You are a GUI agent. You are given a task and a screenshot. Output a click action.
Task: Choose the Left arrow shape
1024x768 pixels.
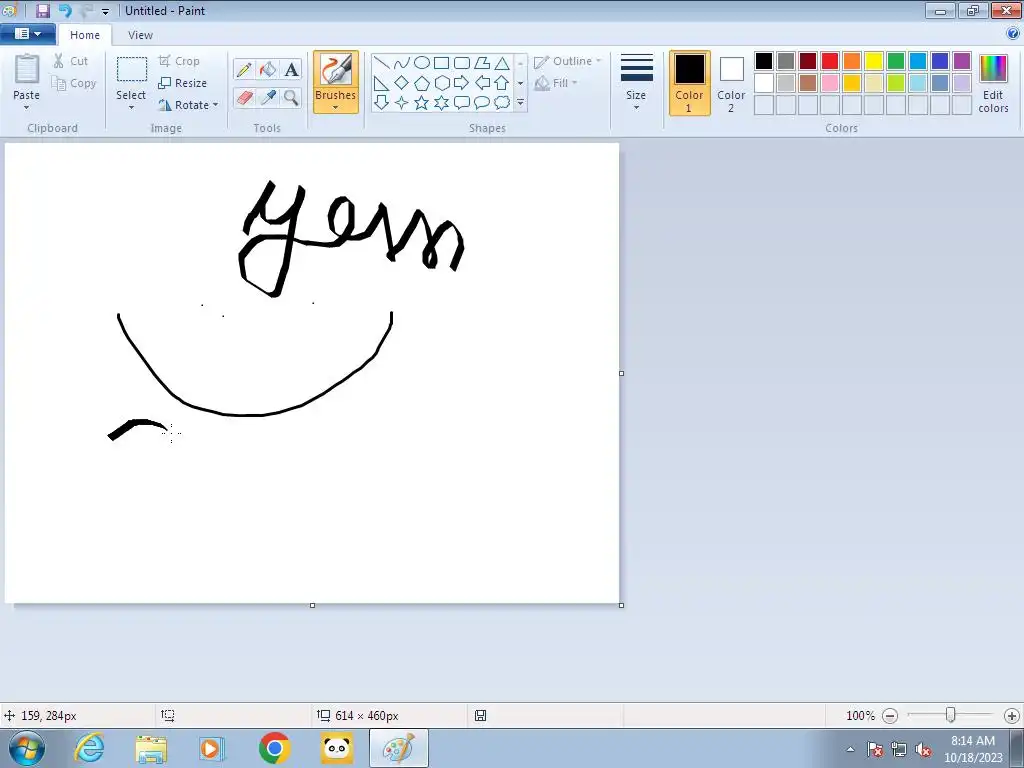click(x=482, y=83)
